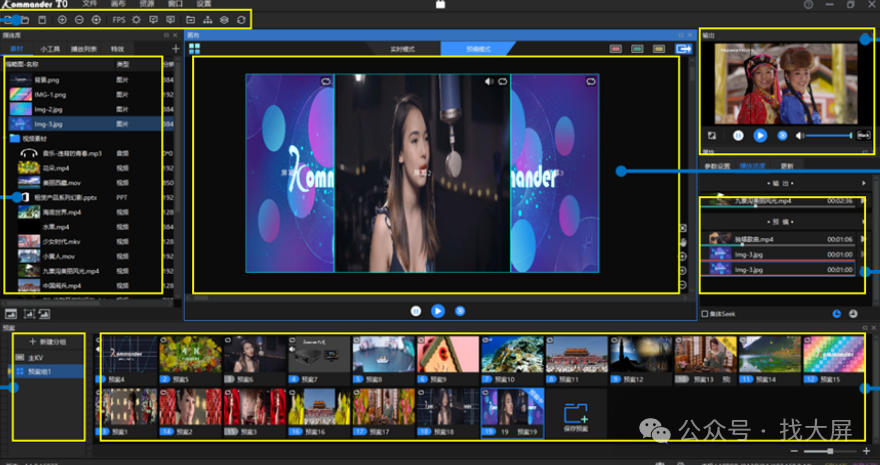The height and width of the screenshot is (465, 880).
Task: Open the 文件 menu
Action: [90, 4]
